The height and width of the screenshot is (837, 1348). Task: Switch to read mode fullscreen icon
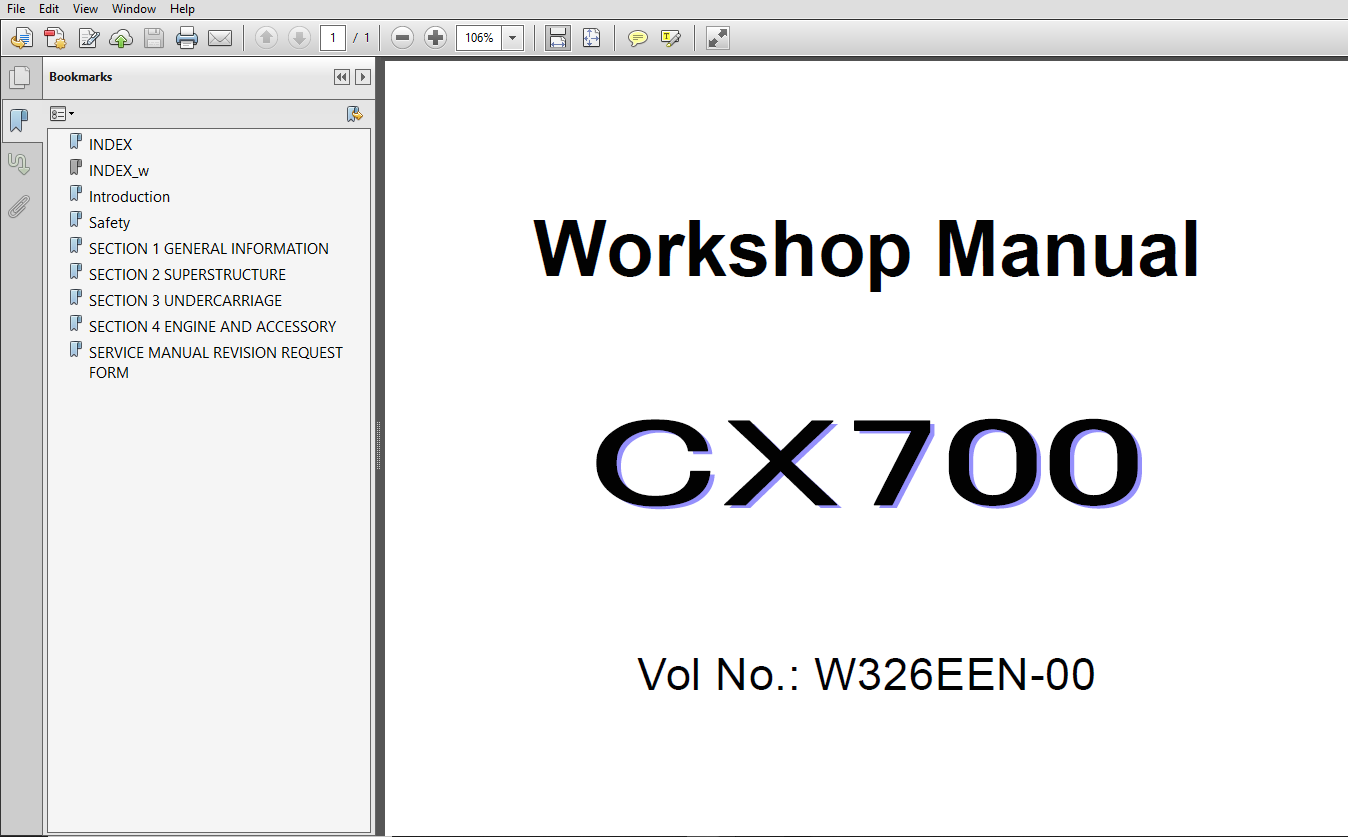click(717, 38)
